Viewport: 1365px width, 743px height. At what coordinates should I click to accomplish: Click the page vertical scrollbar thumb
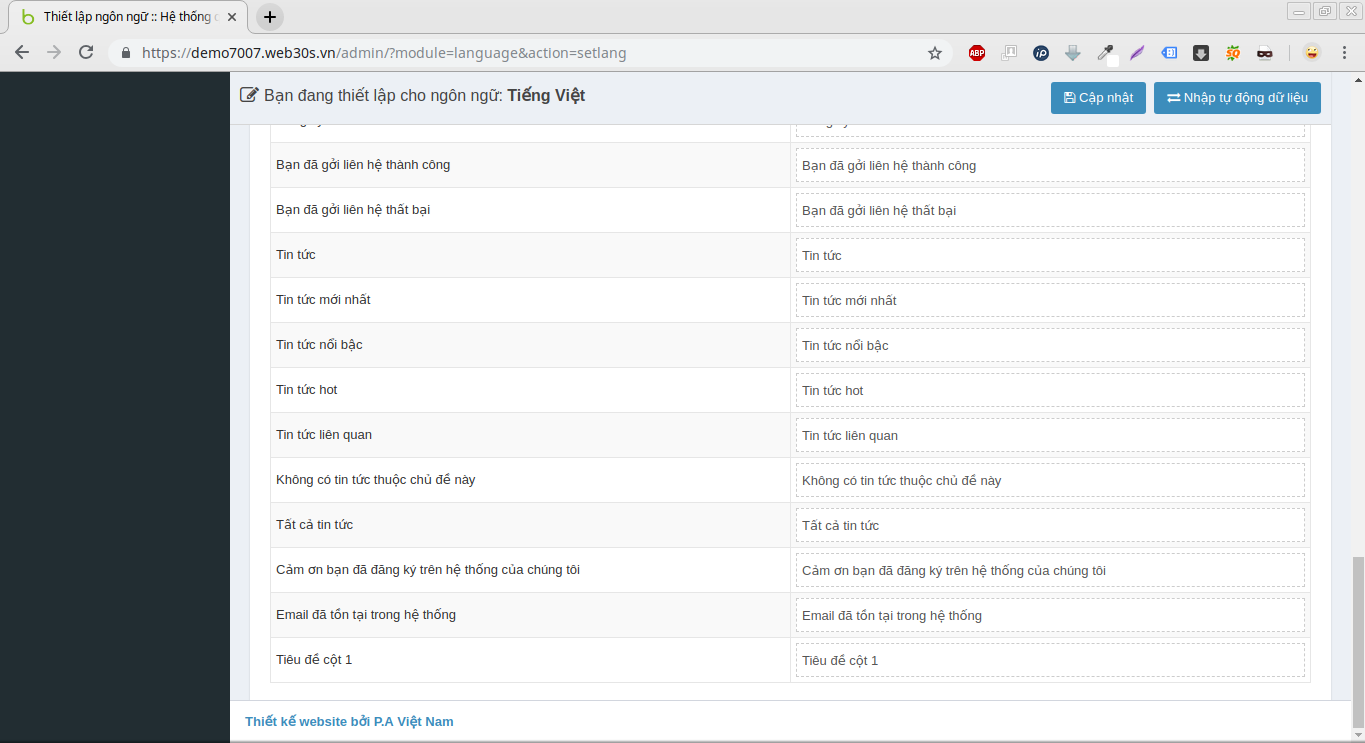click(1357, 643)
